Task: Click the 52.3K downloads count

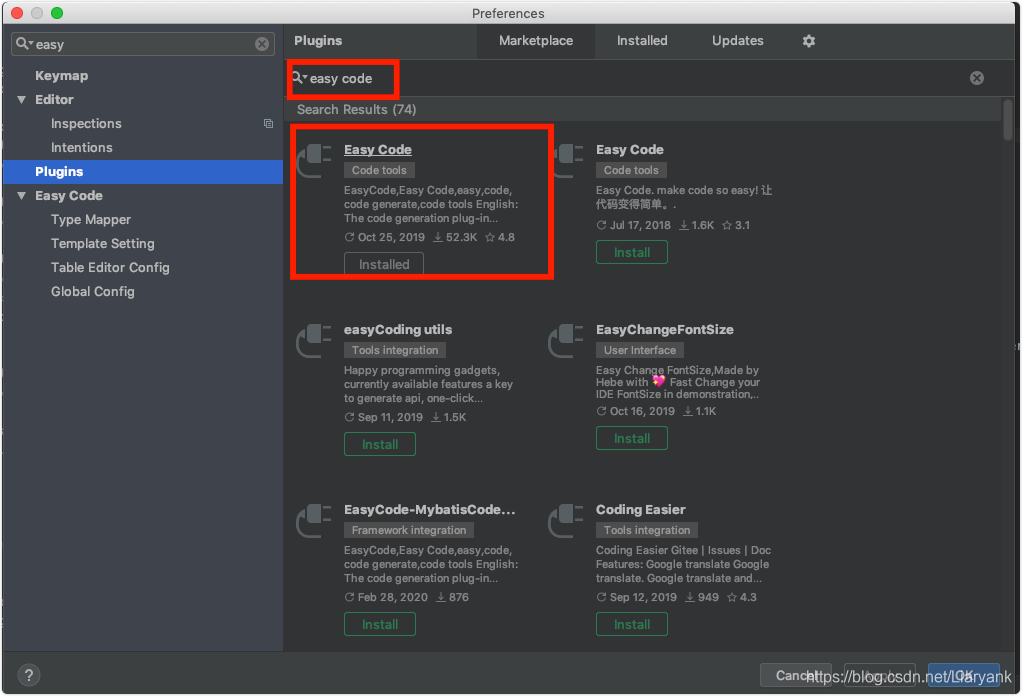Action: pyautogui.click(x=455, y=237)
